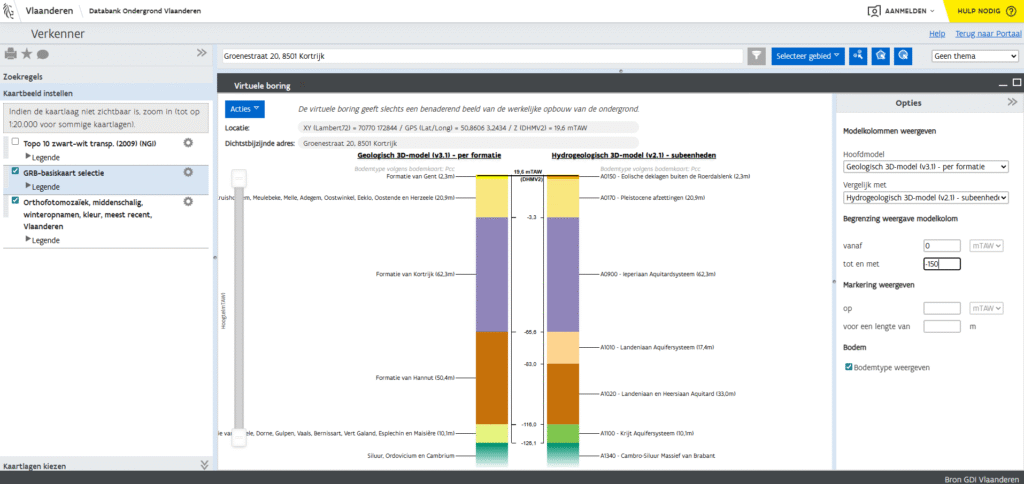Click the Help link

[x=937, y=34]
